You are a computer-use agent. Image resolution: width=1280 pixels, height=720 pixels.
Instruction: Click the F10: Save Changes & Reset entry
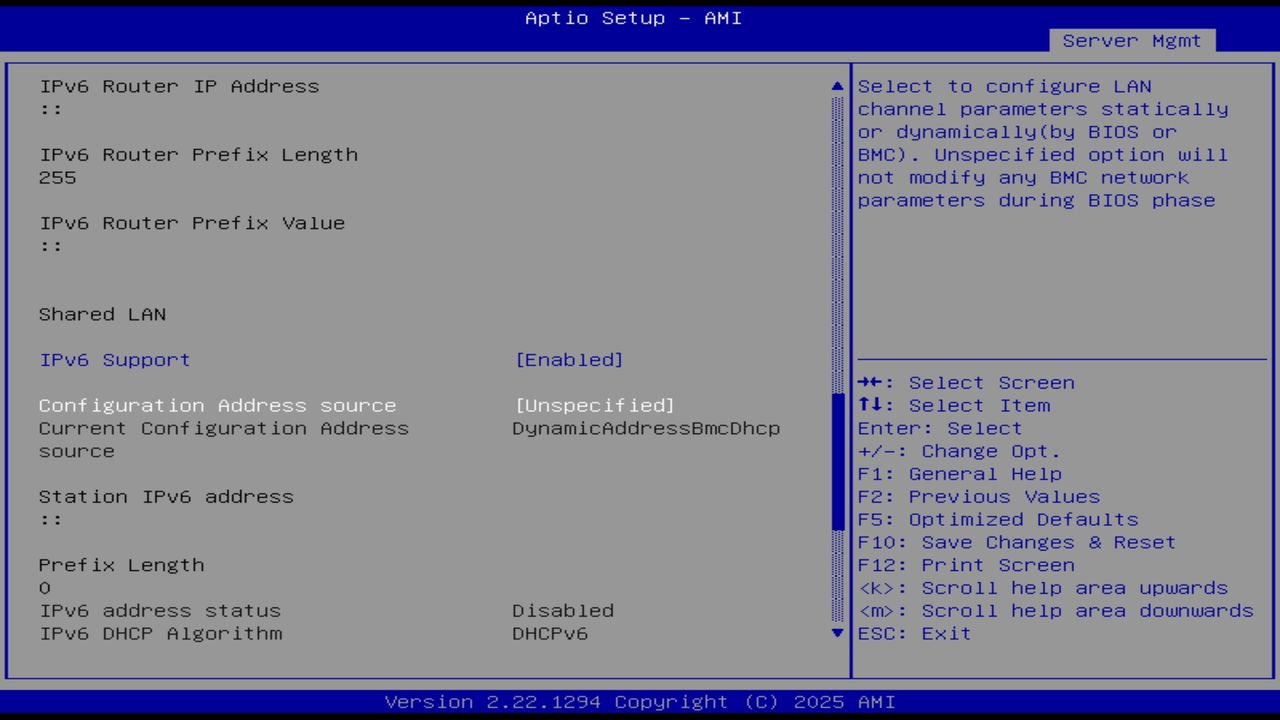tap(1016, 542)
